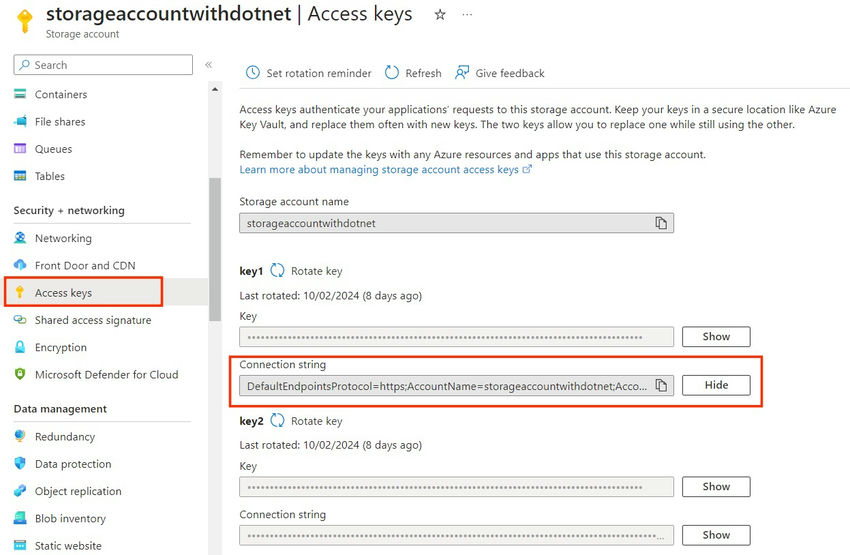Open Shared access signature in sidebar
Screen dimensions: 850x555
point(93,320)
